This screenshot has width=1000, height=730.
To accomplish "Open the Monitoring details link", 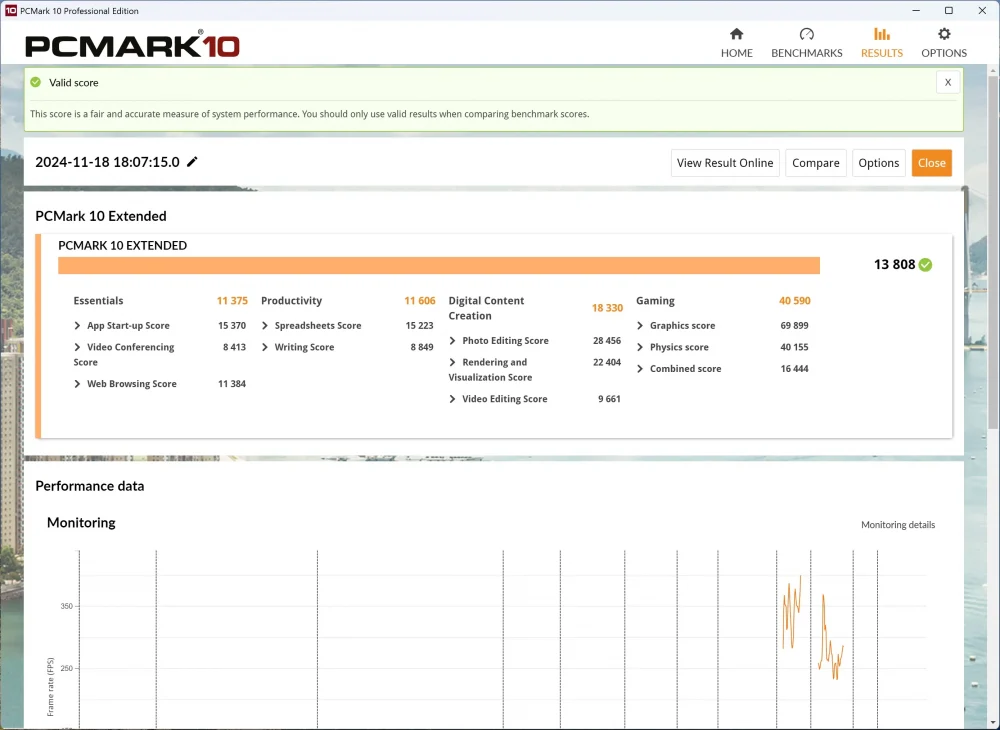I will click(898, 525).
